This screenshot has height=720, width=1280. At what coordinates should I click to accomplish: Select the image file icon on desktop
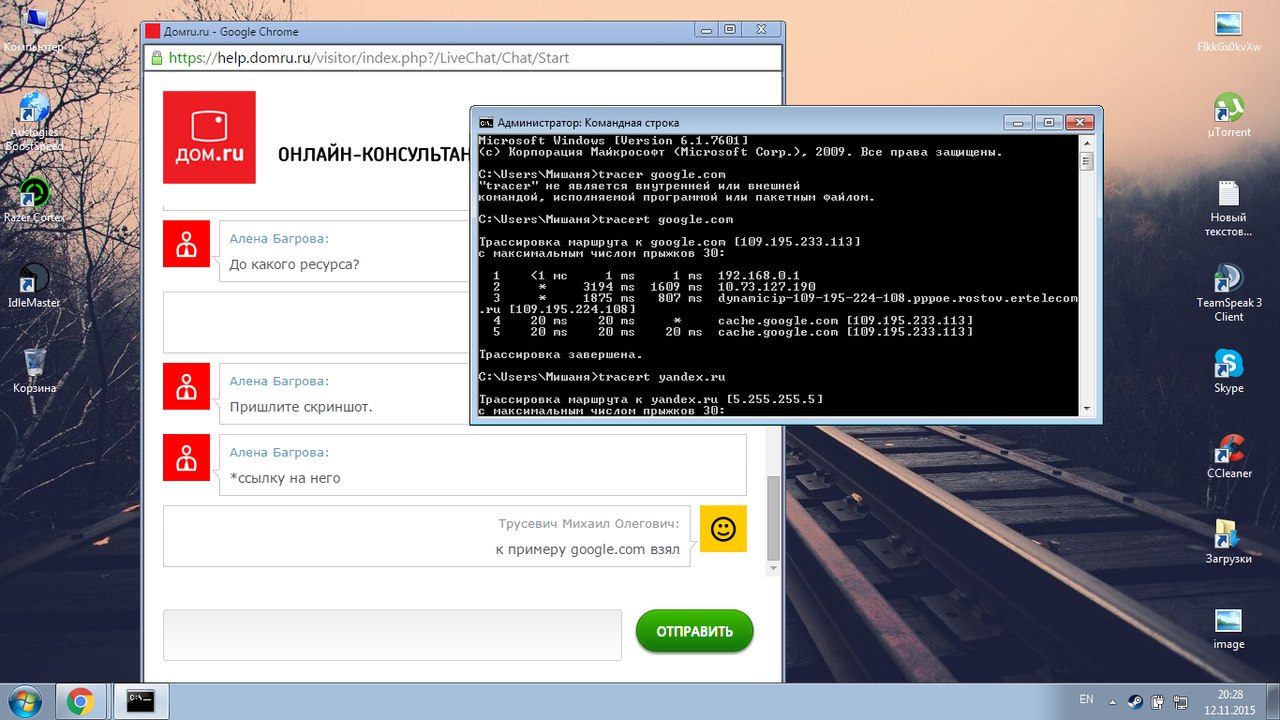pyautogui.click(x=1228, y=628)
